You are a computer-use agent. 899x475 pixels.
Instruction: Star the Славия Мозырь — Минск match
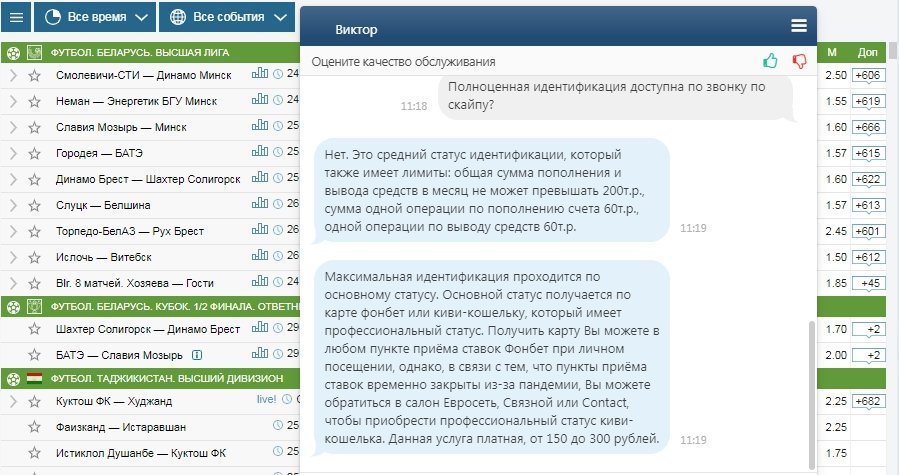coord(35,127)
